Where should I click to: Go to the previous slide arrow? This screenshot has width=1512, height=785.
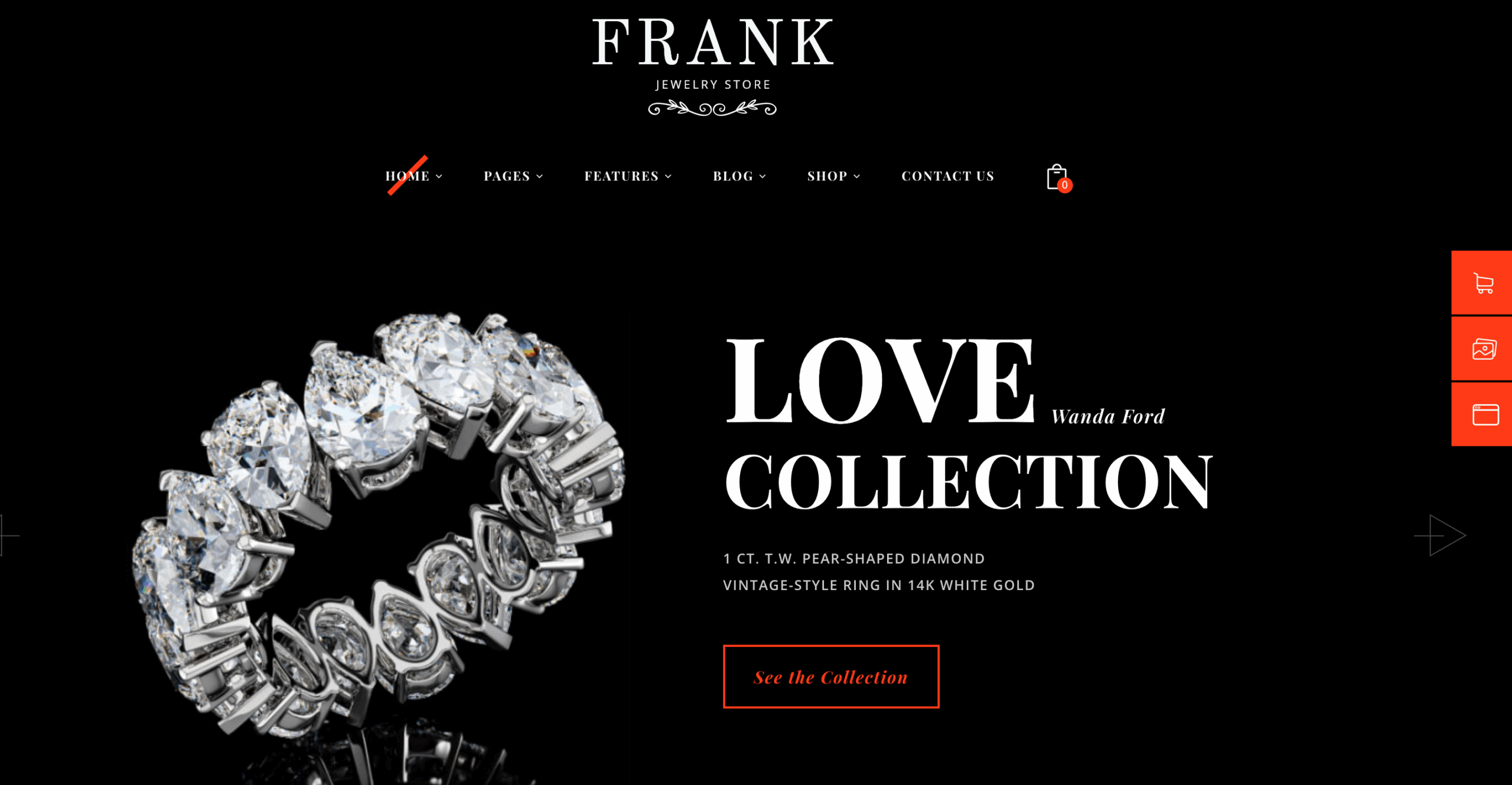click(x=9, y=535)
